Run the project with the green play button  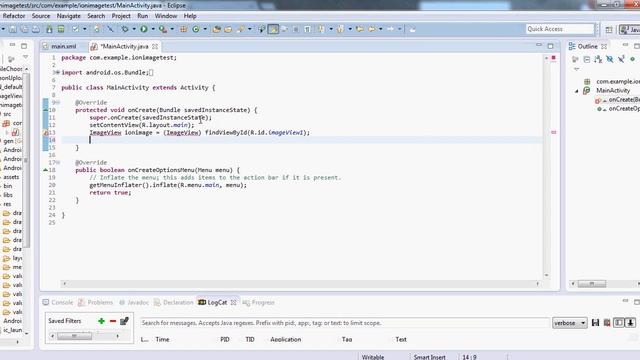(x=144, y=29)
